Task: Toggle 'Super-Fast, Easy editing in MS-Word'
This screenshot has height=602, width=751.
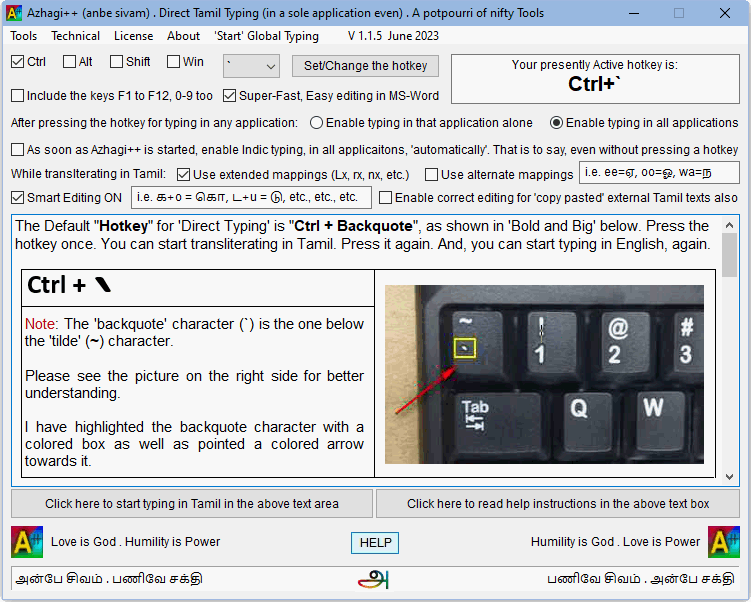Action: click(x=229, y=96)
